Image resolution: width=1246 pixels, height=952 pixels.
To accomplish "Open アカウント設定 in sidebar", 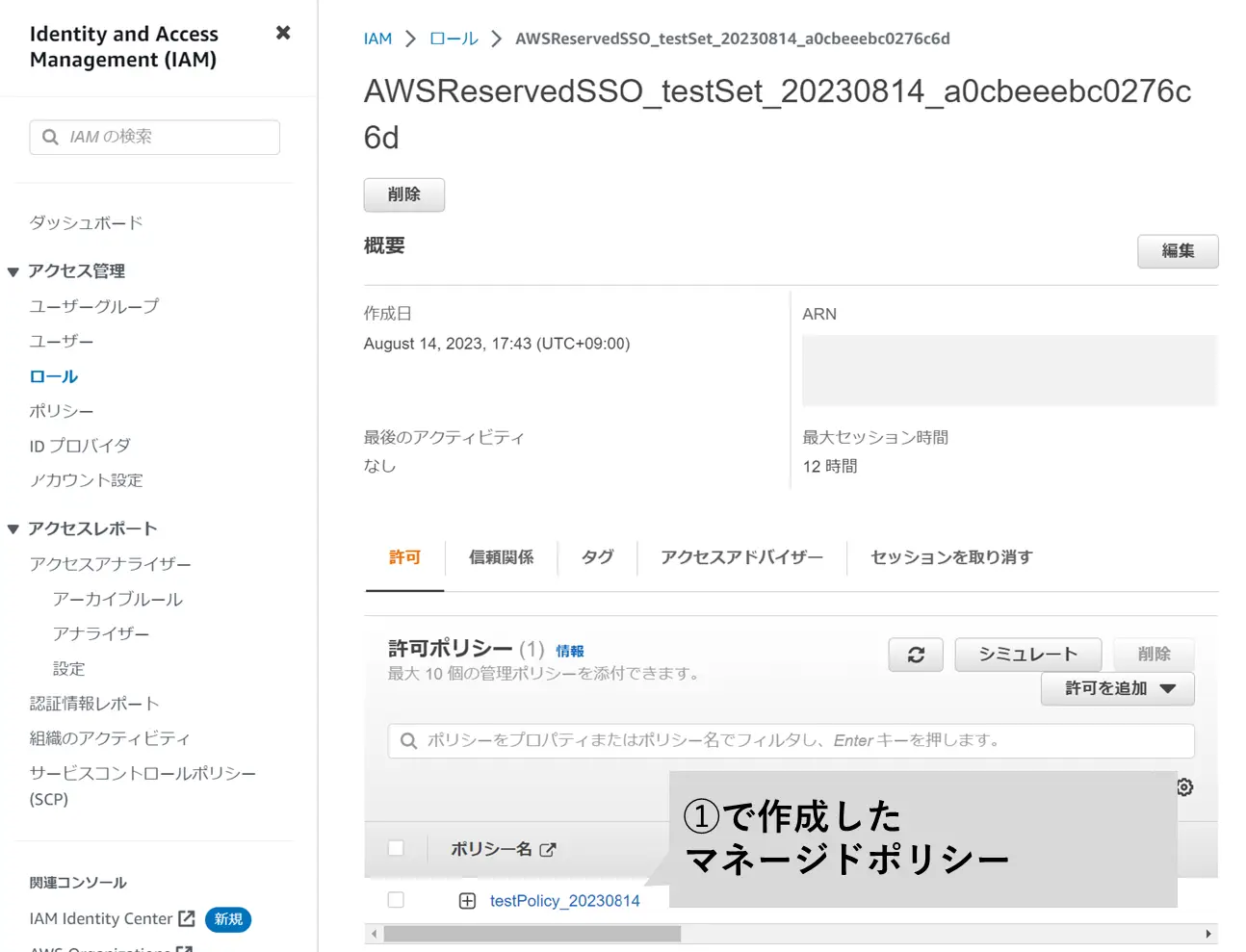I will click(x=87, y=480).
